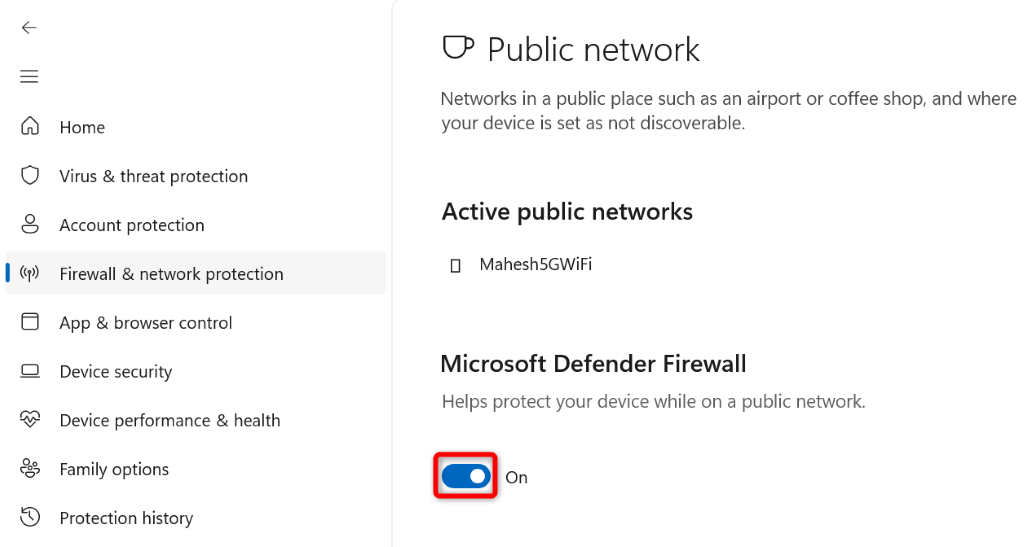Select Firewall & network protection item
The image size is (1024, 547).
(x=171, y=274)
